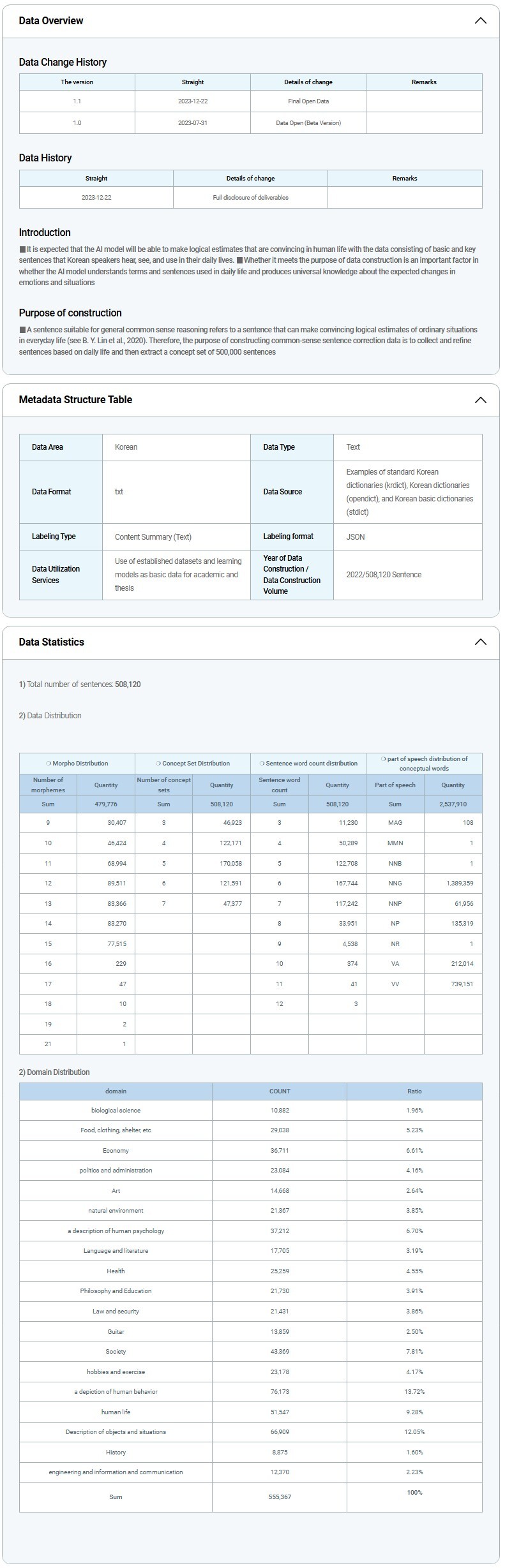Image resolution: width=505 pixels, height=1568 pixels.
Task: Click Sentence word count distribution header
Action: 308,763
